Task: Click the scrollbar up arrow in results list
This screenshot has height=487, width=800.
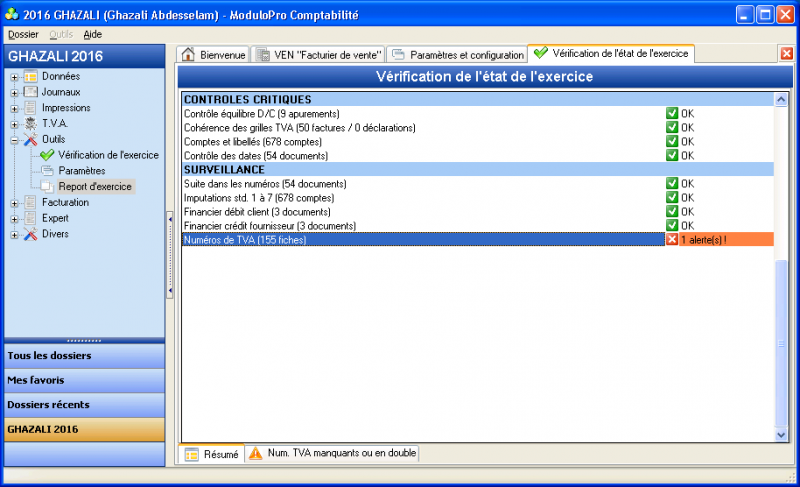Action: [x=781, y=99]
